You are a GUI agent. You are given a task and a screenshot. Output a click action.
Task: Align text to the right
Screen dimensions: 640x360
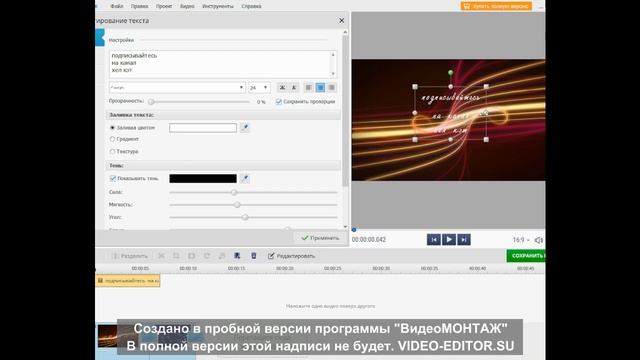(331, 87)
